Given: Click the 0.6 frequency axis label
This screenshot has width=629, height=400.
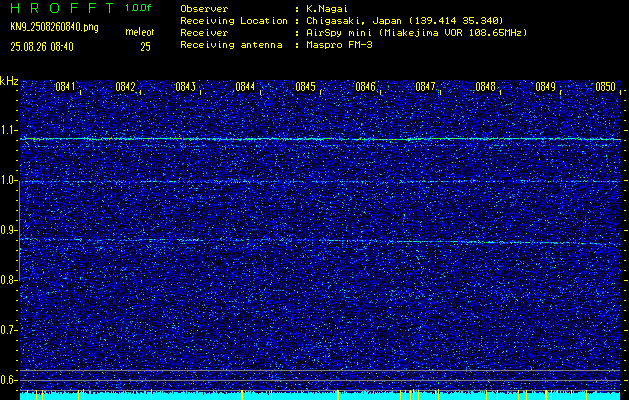Looking at the screenshot, I should click(x=8, y=380).
